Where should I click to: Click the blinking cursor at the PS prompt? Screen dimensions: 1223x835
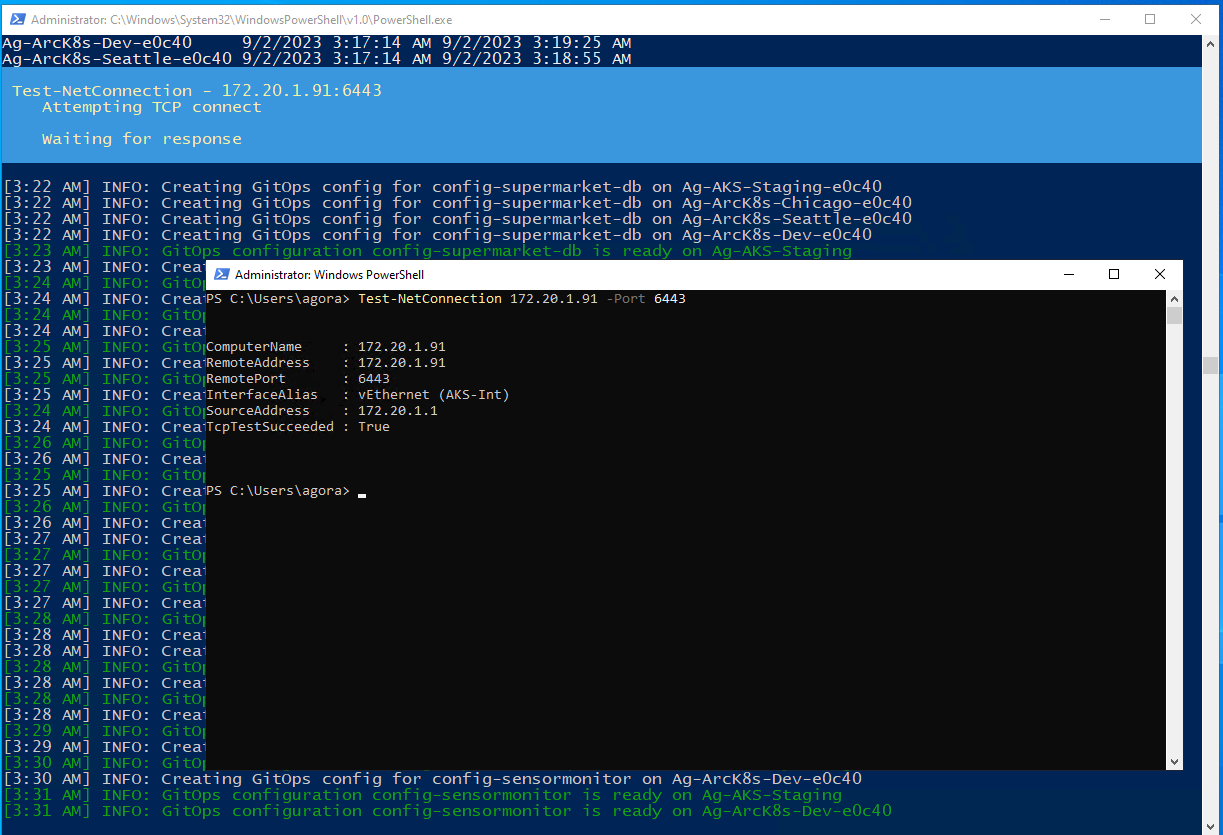(x=361, y=491)
